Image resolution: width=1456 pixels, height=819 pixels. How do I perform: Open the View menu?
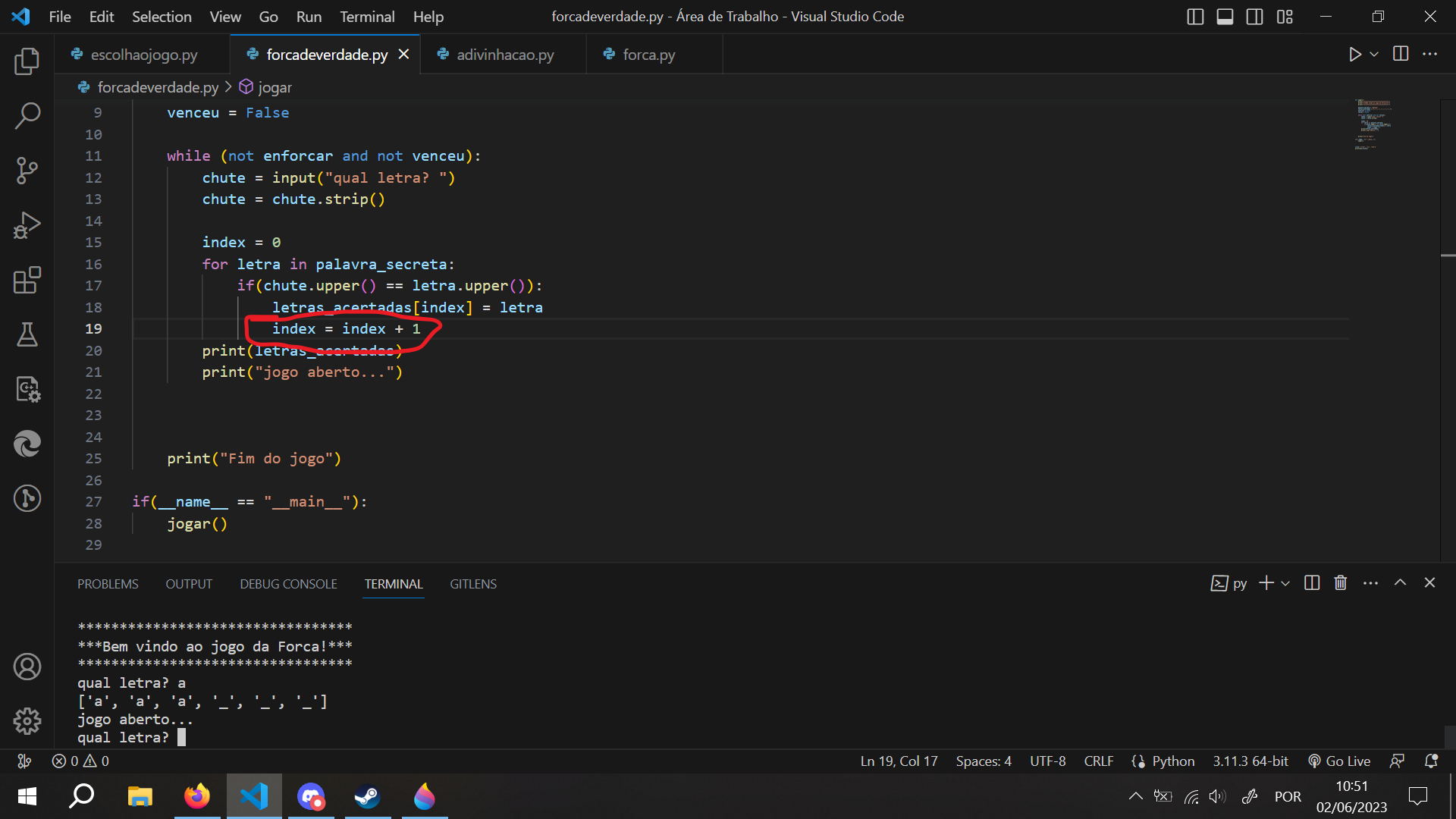tap(225, 17)
